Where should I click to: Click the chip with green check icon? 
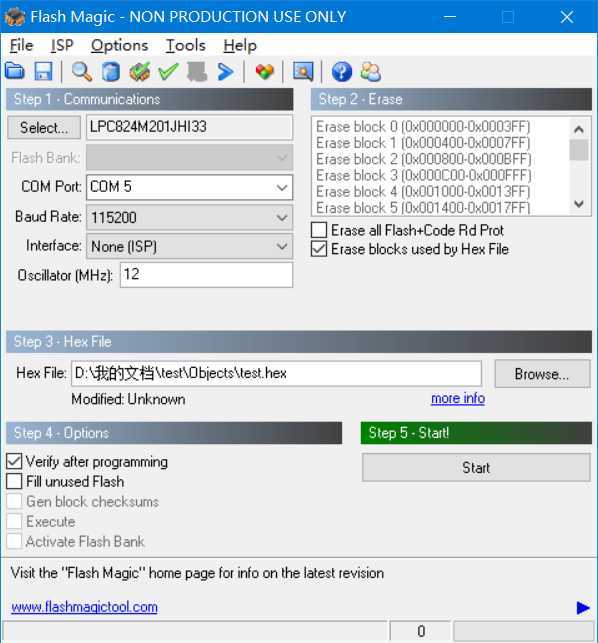click(140, 72)
